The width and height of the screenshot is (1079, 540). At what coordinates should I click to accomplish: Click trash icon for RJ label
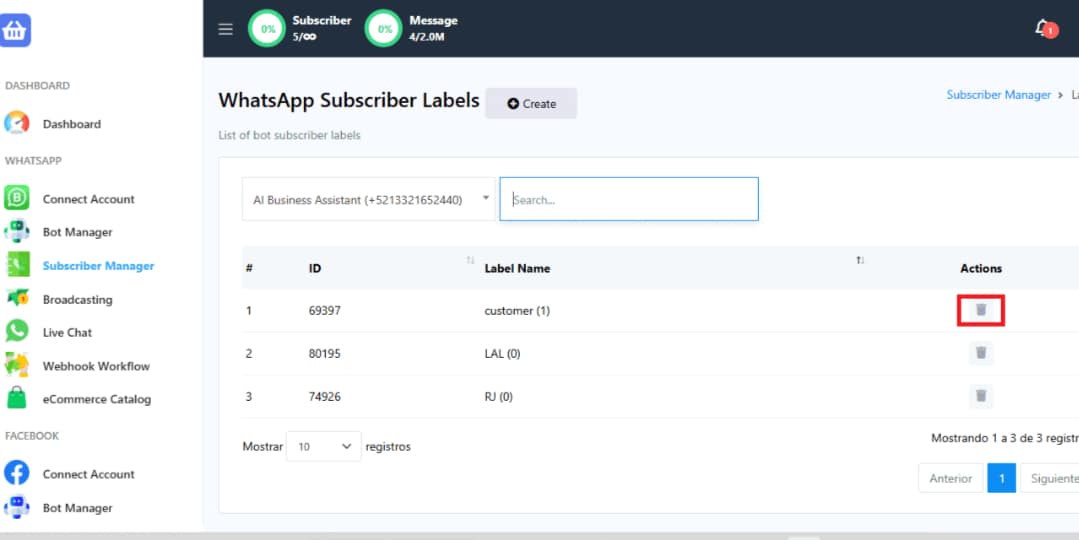point(981,396)
